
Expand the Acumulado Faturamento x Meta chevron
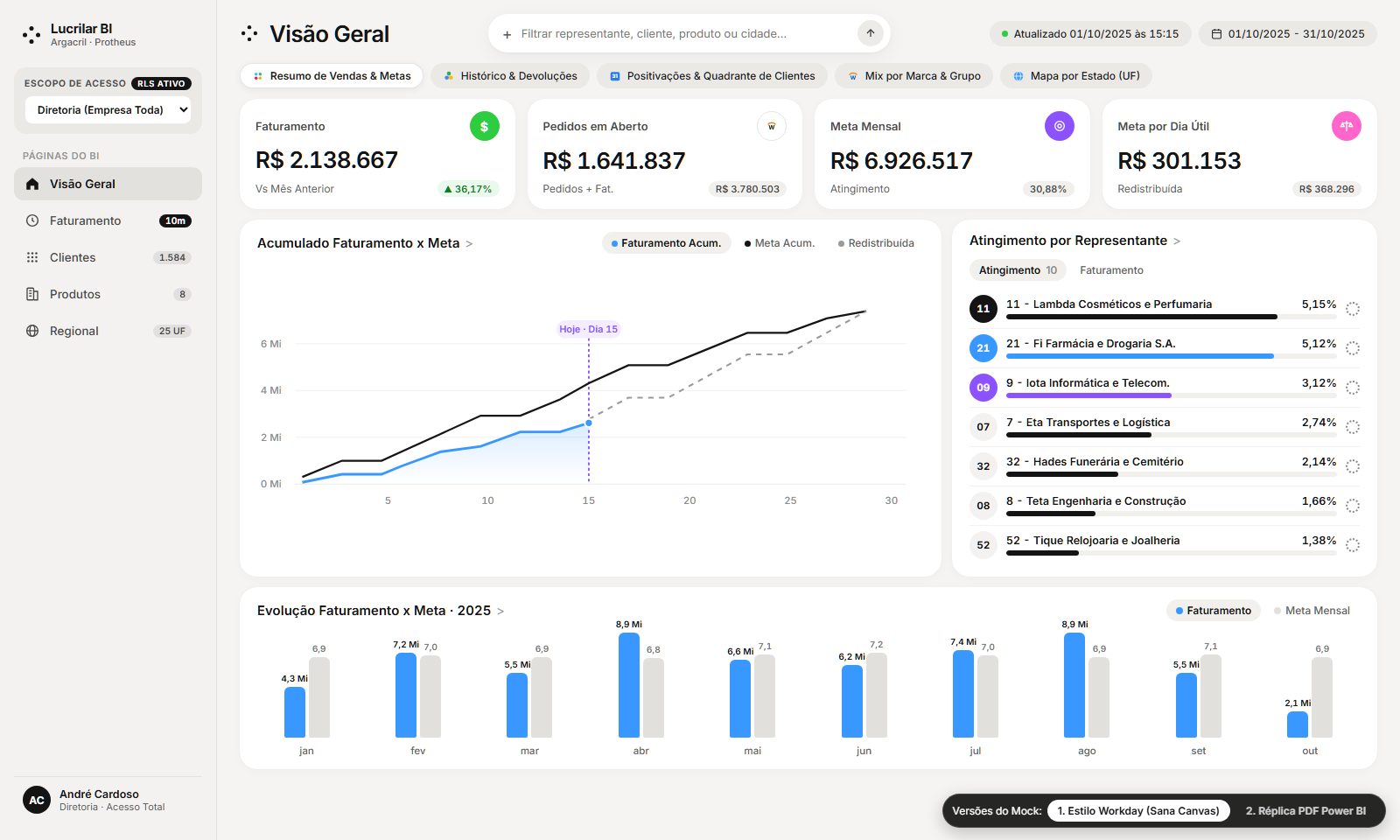pyautogui.click(x=469, y=244)
